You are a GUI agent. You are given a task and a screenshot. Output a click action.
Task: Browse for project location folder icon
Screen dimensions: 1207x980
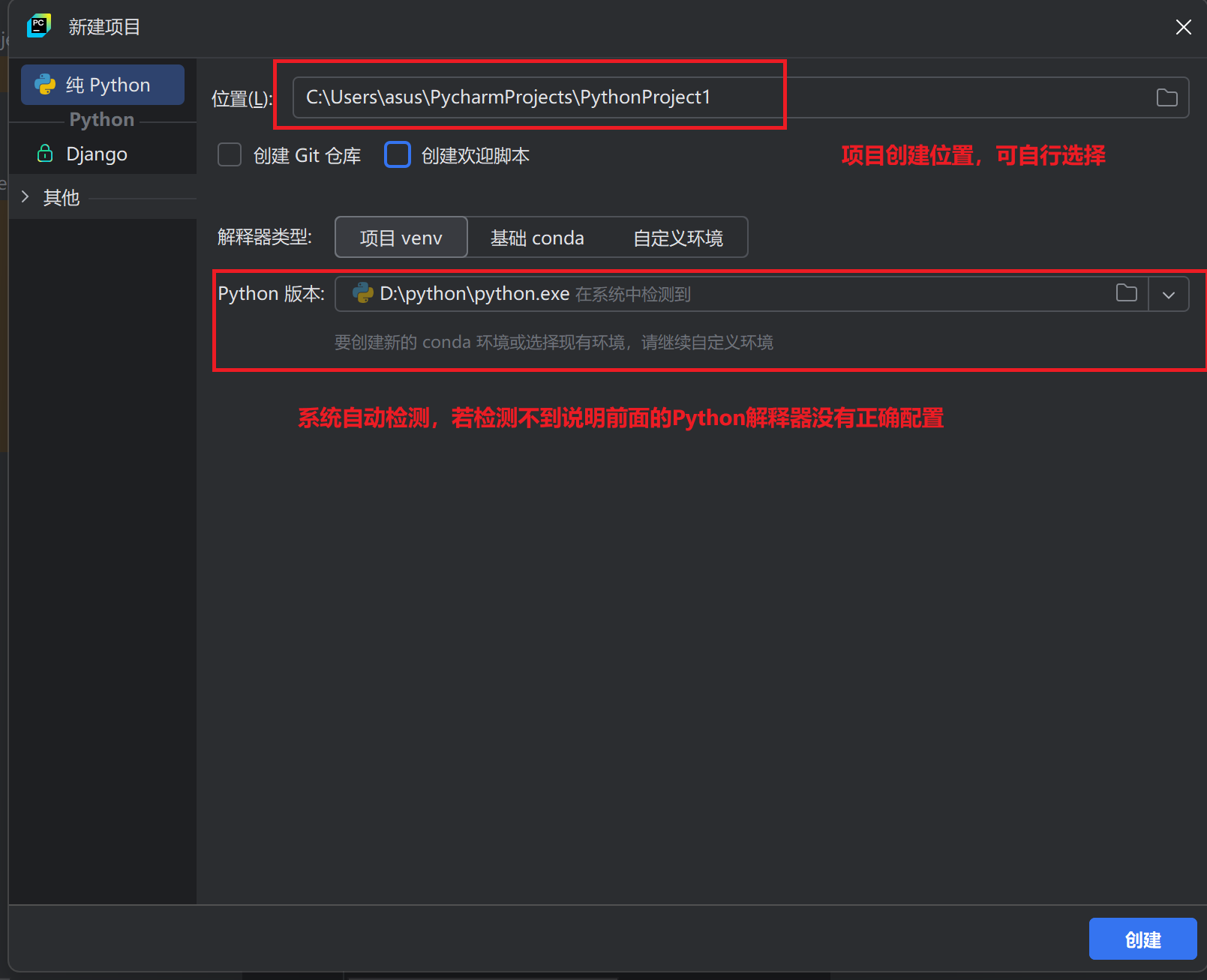click(x=1166, y=97)
